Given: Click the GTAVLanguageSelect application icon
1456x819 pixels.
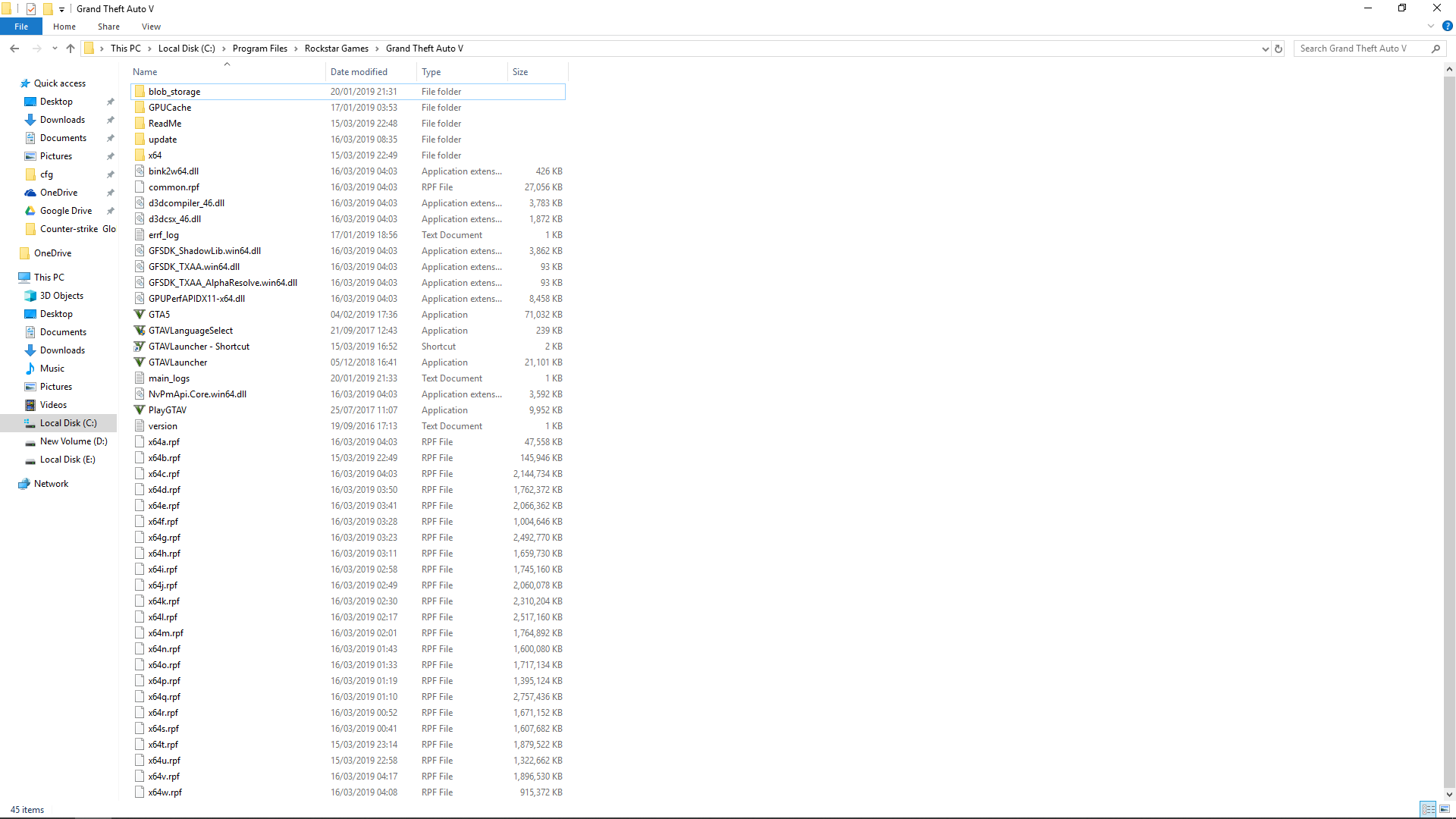Looking at the screenshot, I should pos(140,331).
